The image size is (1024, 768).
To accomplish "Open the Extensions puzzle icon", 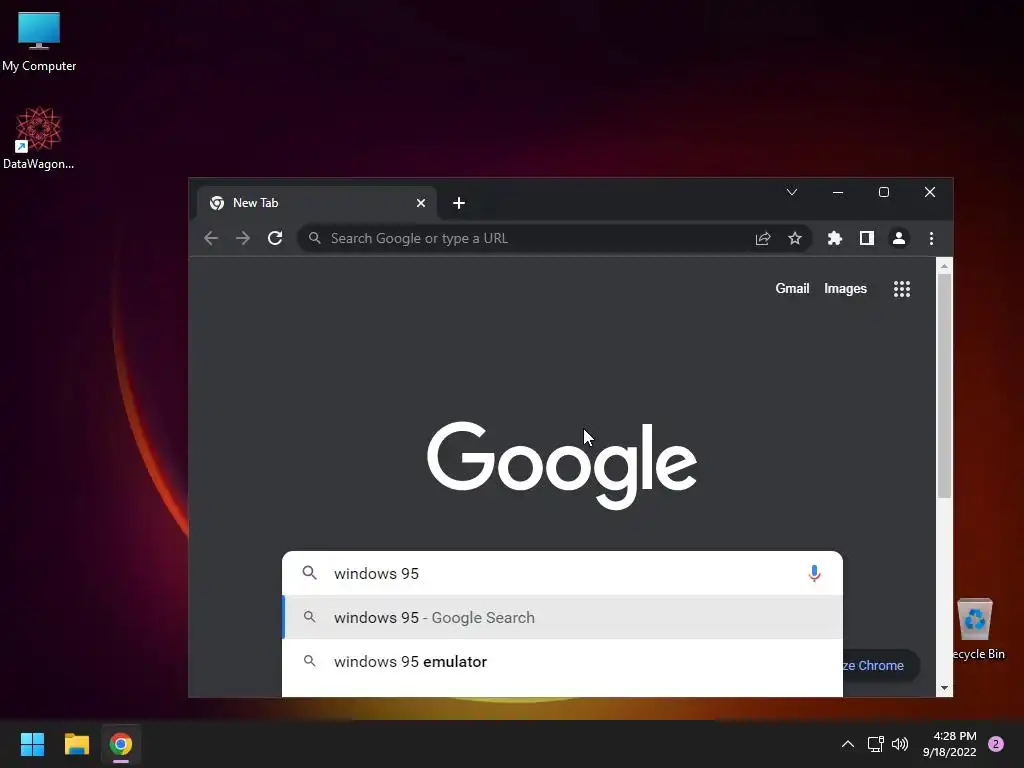I will pos(835,238).
